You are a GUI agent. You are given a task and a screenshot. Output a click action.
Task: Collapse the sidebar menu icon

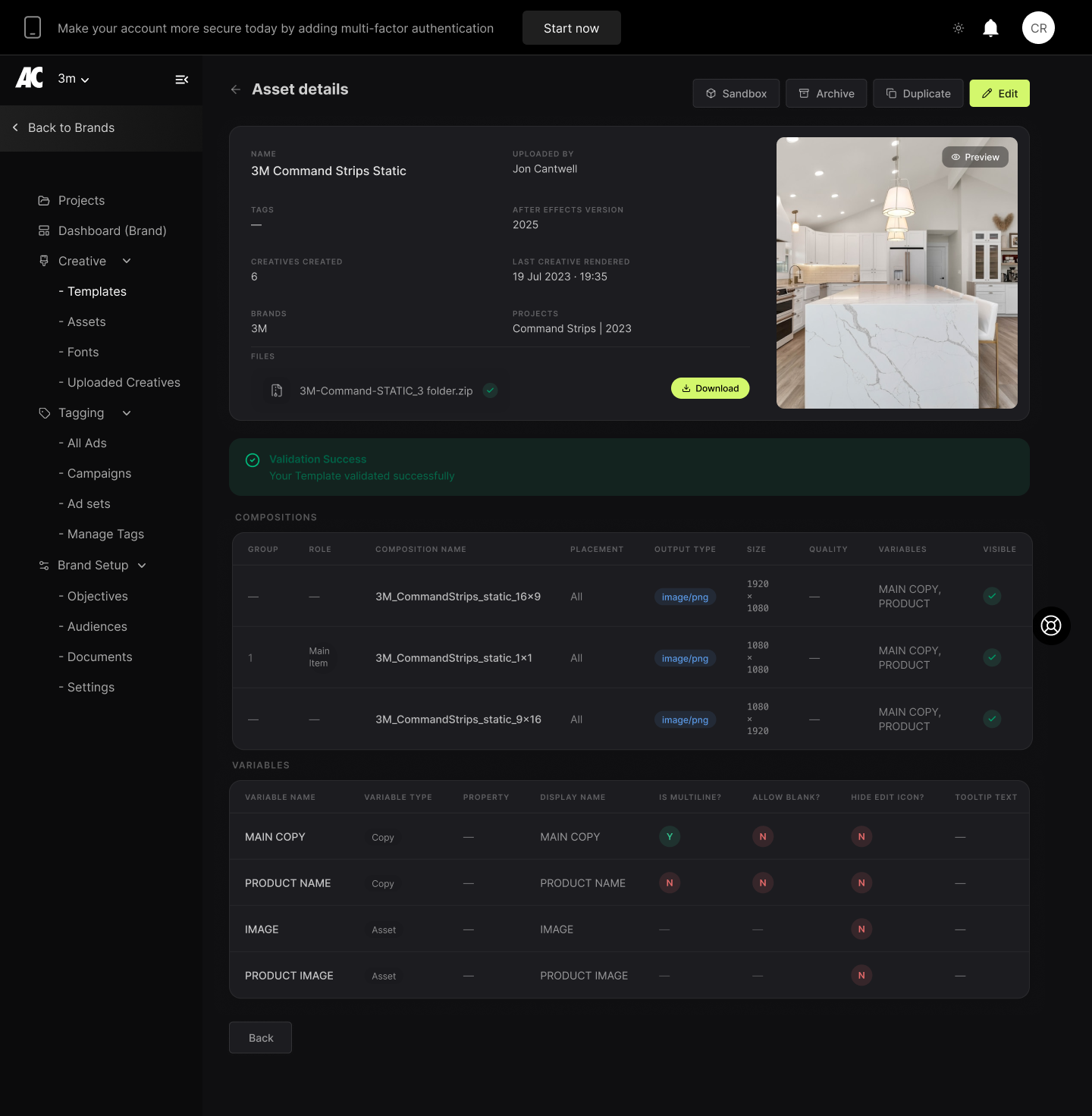coord(182,80)
